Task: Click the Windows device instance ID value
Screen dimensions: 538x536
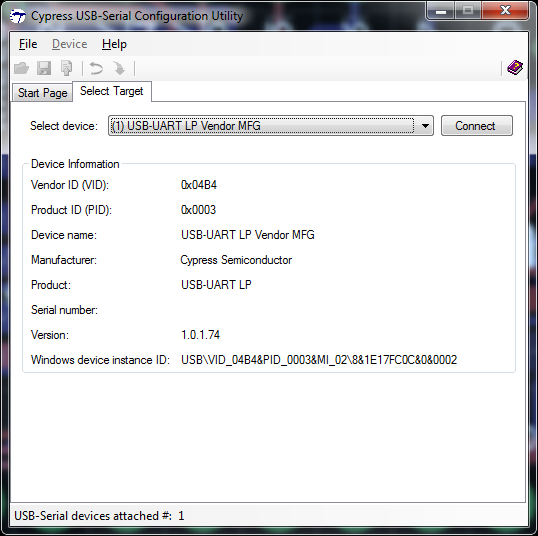Action: (x=319, y=360)
